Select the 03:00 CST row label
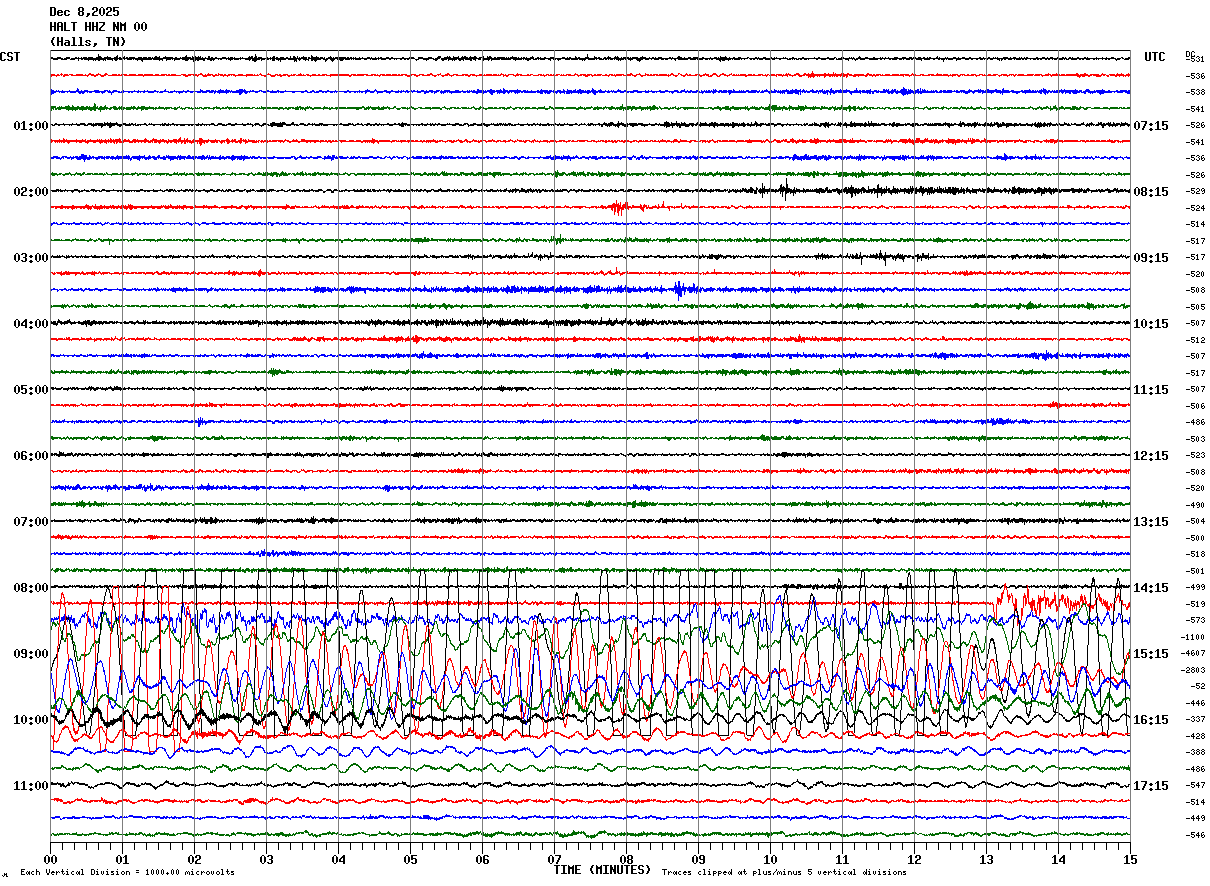The image size is (1210, 886). pyautogui.click(x=31, y=258)
